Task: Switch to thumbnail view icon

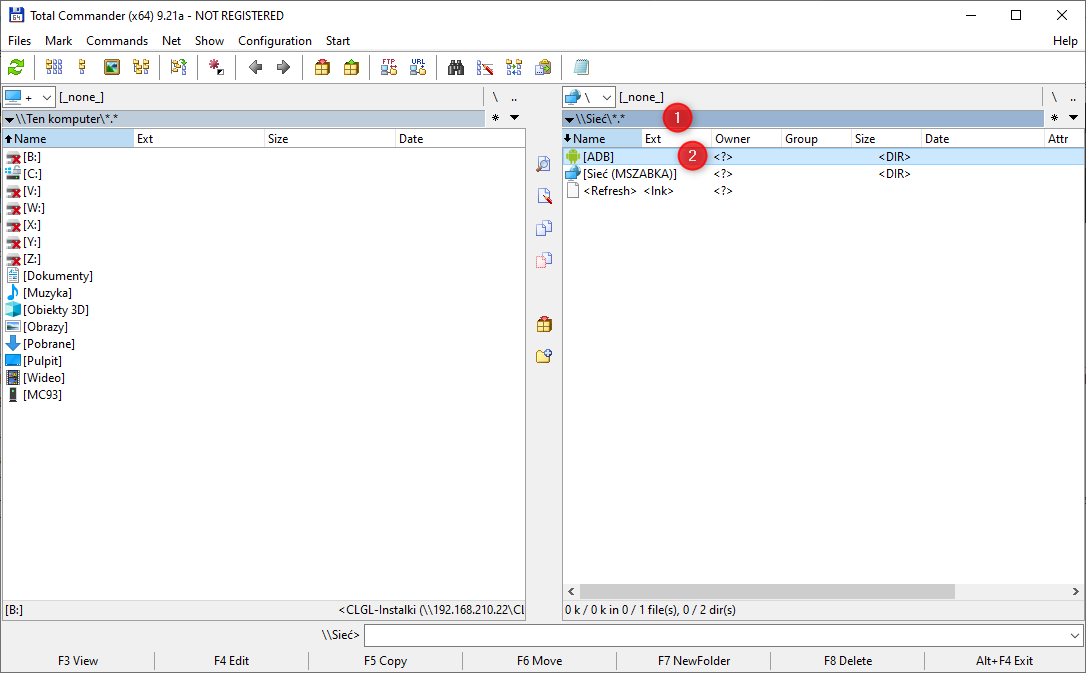Action: click(112, 68)
